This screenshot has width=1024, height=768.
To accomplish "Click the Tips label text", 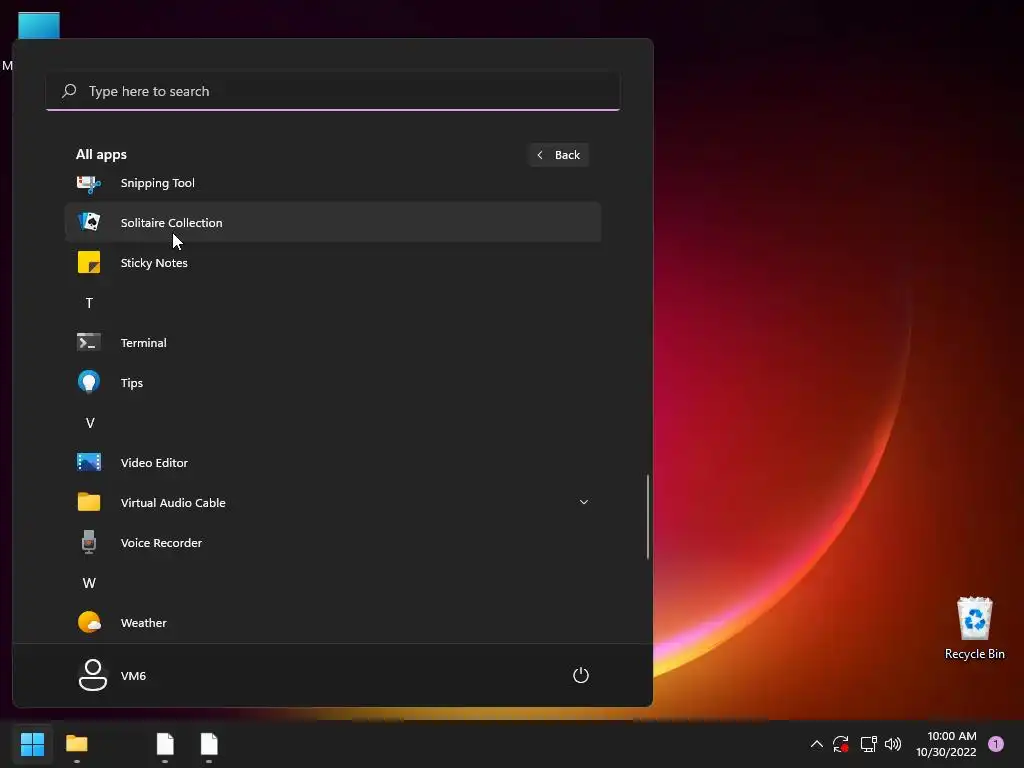I will 132,383.
